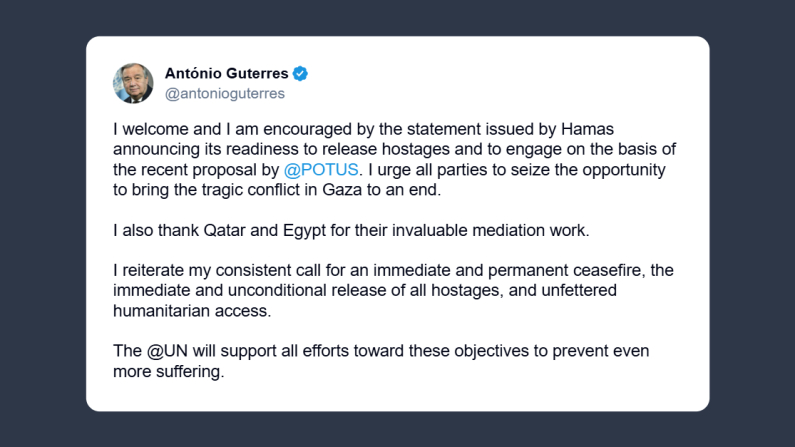
Task: Click the sentence thanking Qatar and Egypt
Action: (x=351, y=230)
